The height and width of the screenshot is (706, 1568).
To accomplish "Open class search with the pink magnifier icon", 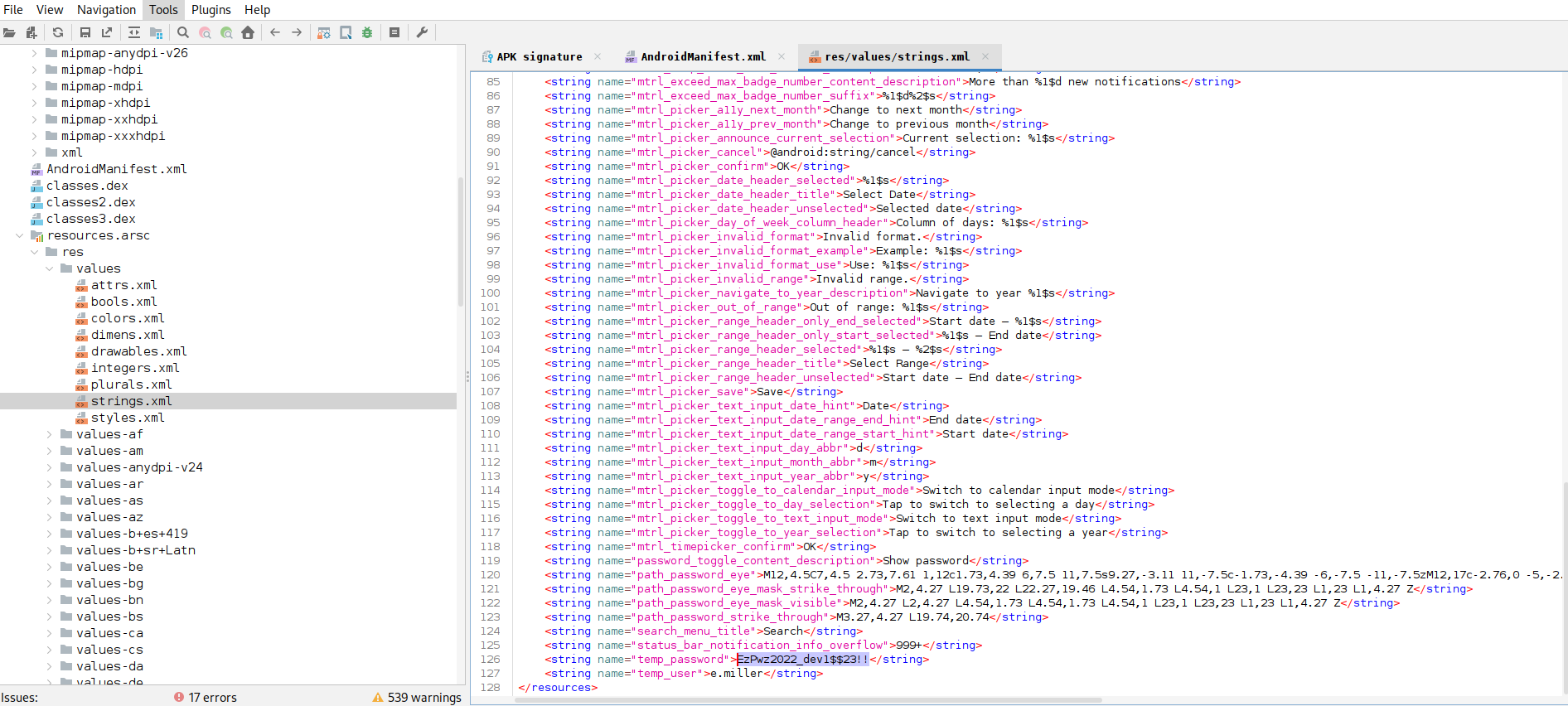I will click(205, 32).
